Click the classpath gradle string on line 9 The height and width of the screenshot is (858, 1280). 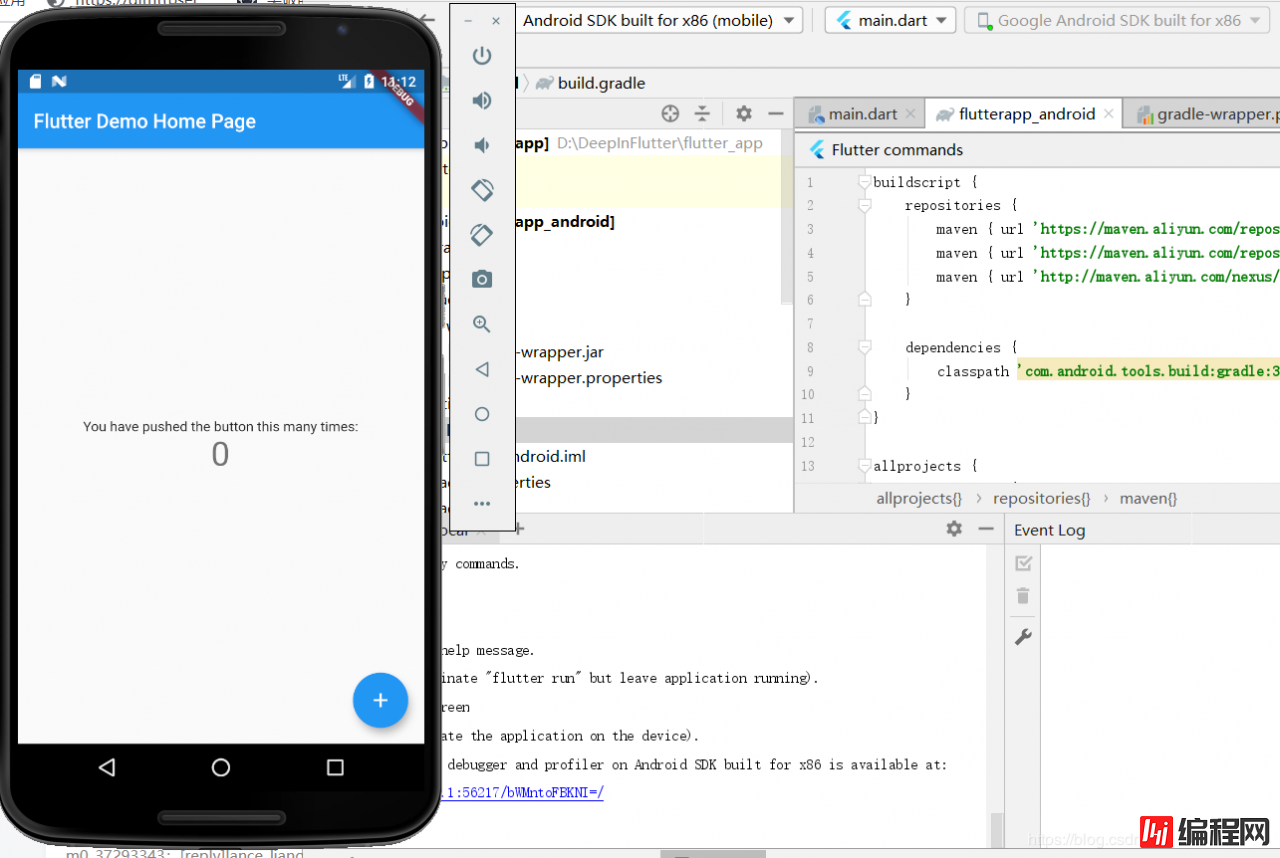(1149, 371)
